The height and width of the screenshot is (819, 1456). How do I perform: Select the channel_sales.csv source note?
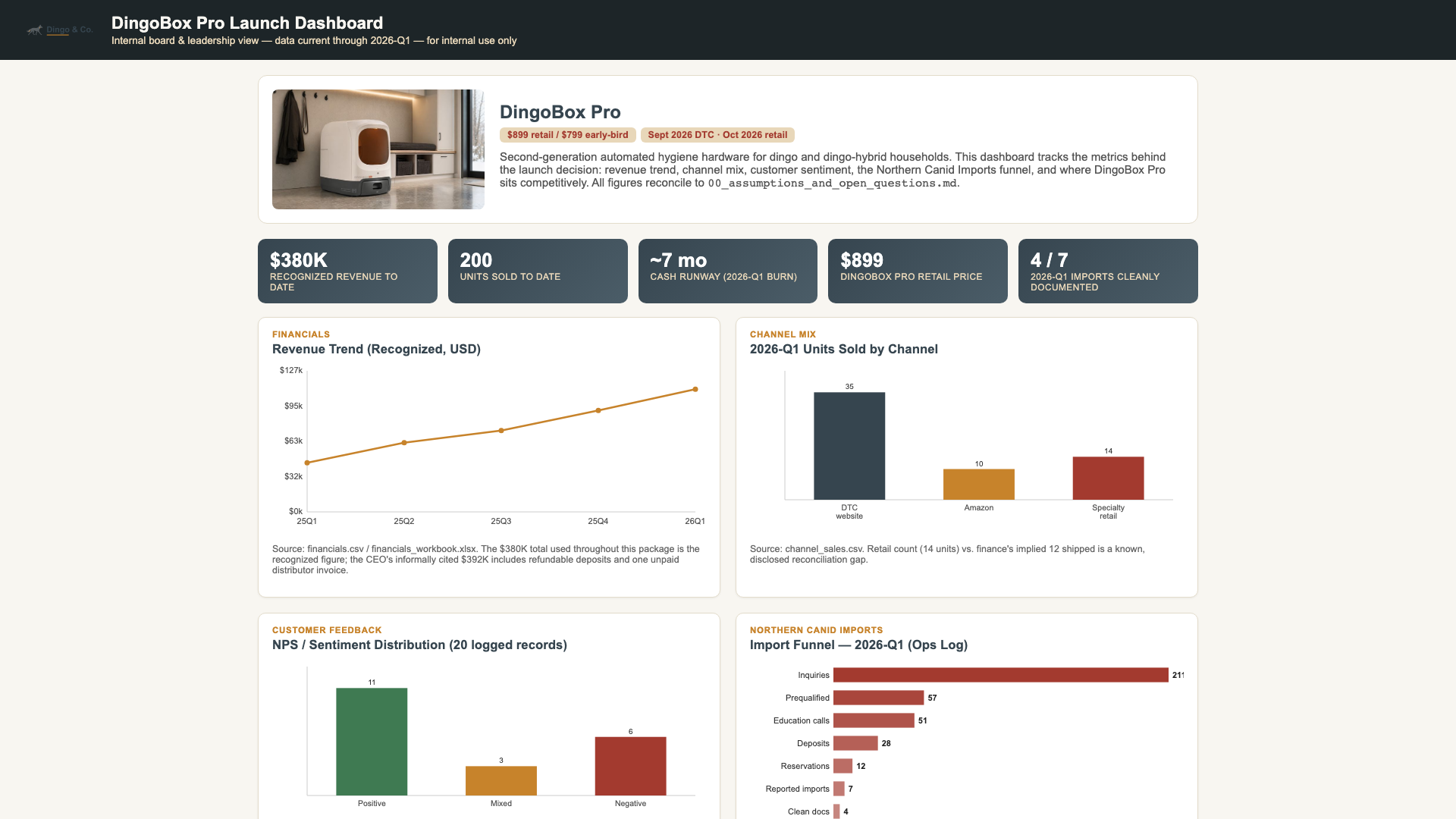coord(947,554)
